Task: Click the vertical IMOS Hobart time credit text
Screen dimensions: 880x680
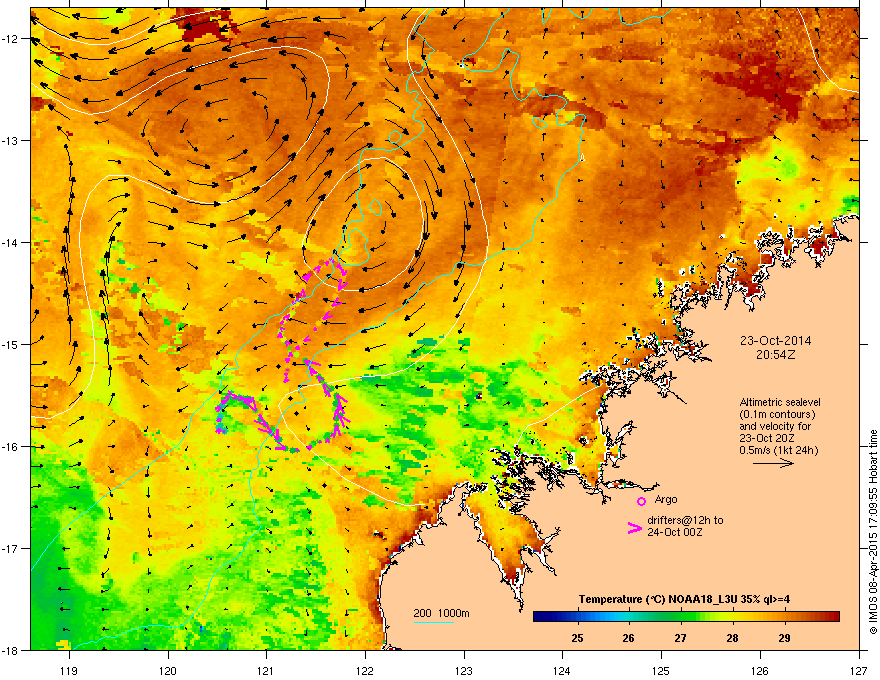Action: coord(873,532)
